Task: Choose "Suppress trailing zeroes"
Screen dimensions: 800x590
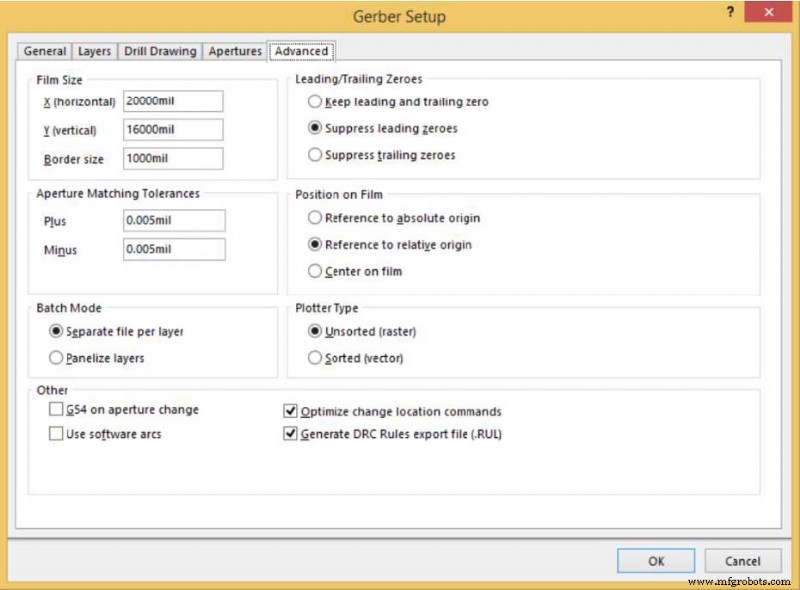Action: (x=313, y=155)
